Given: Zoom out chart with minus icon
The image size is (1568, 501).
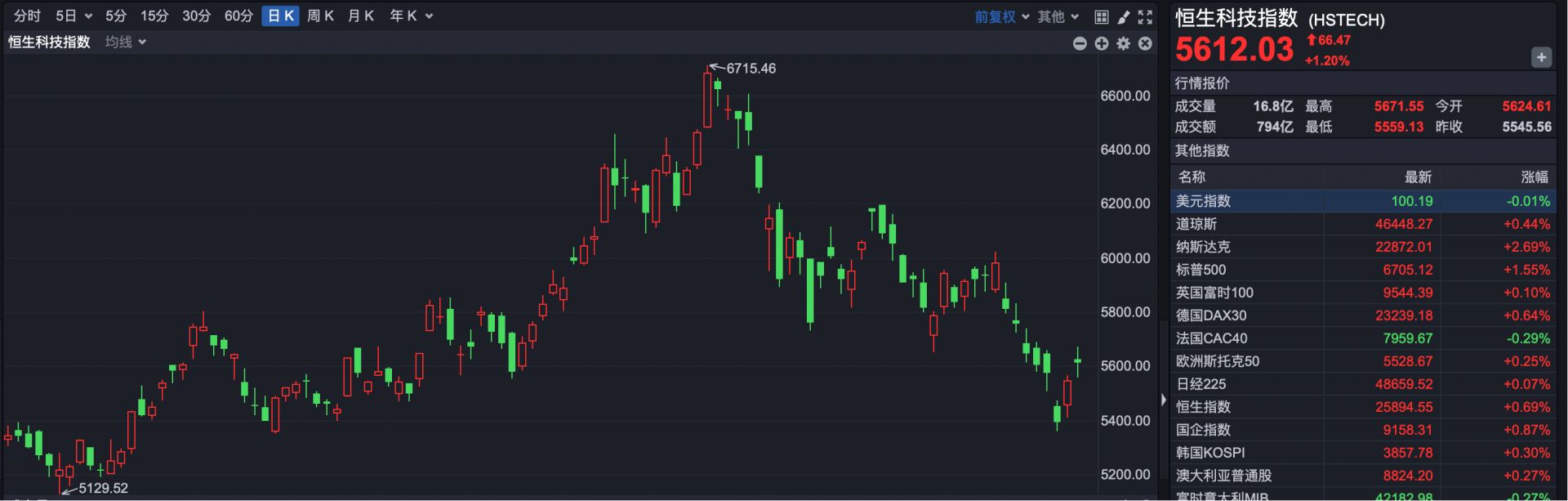Looking at the screenshot, I should click(1080, 43).
